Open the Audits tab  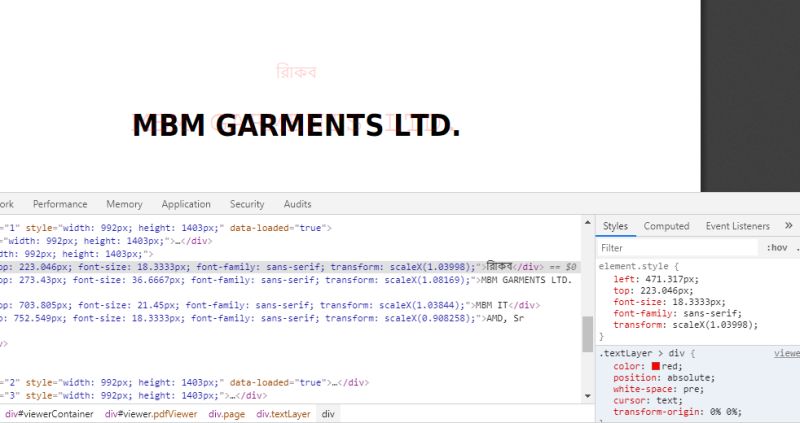297,204
